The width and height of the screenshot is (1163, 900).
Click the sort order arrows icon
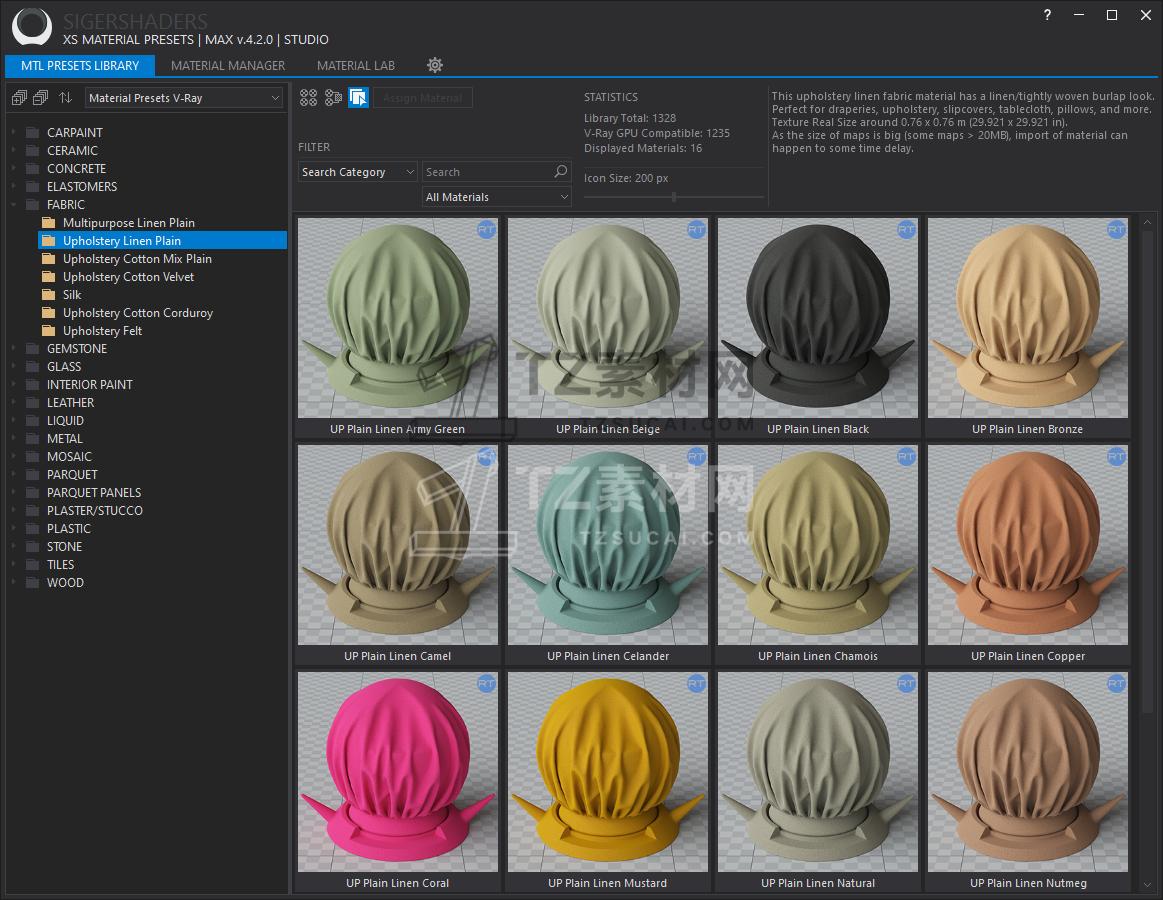point(65,98)
